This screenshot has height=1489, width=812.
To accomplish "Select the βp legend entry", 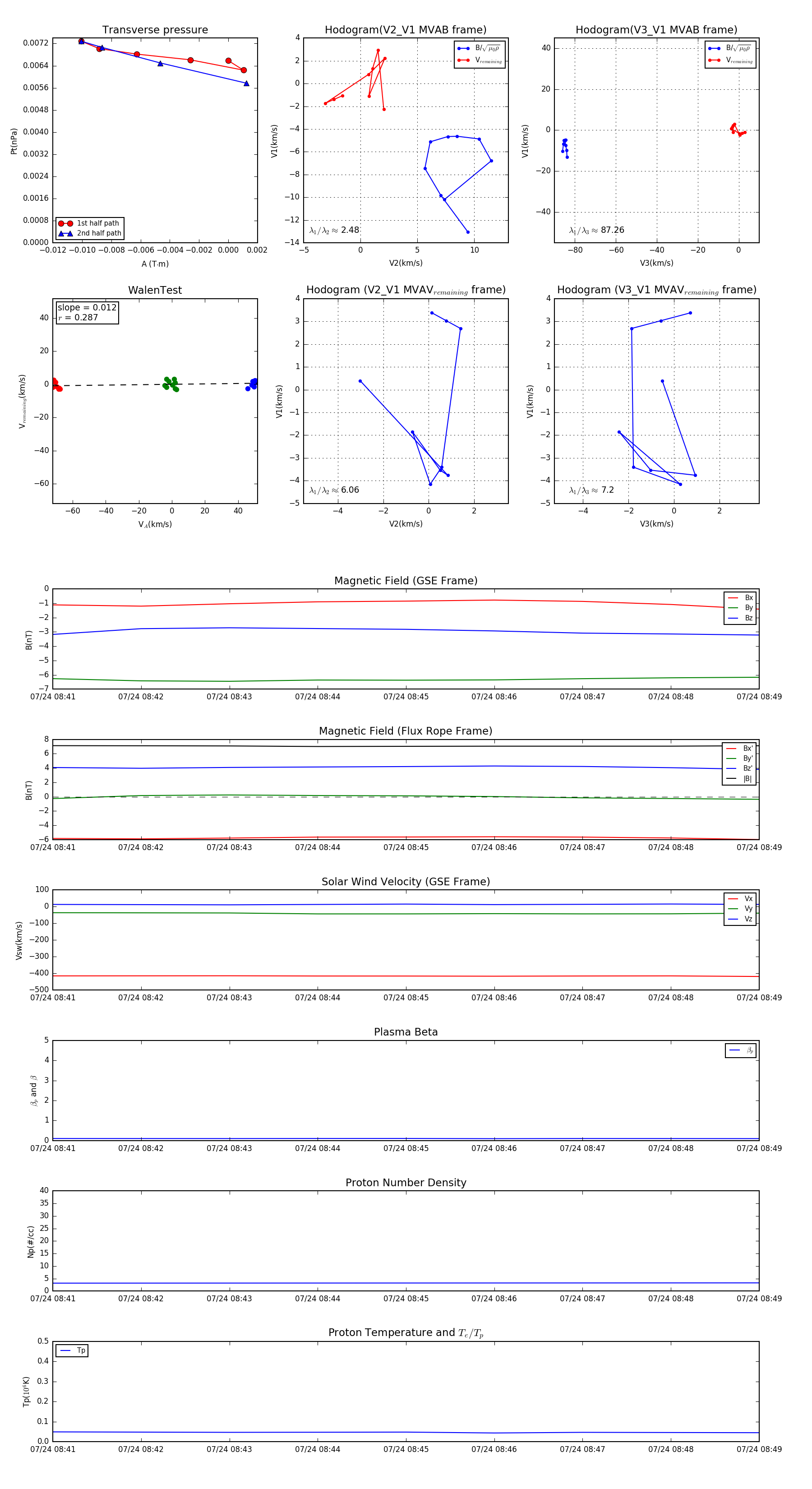I will tap(742, 1050).
